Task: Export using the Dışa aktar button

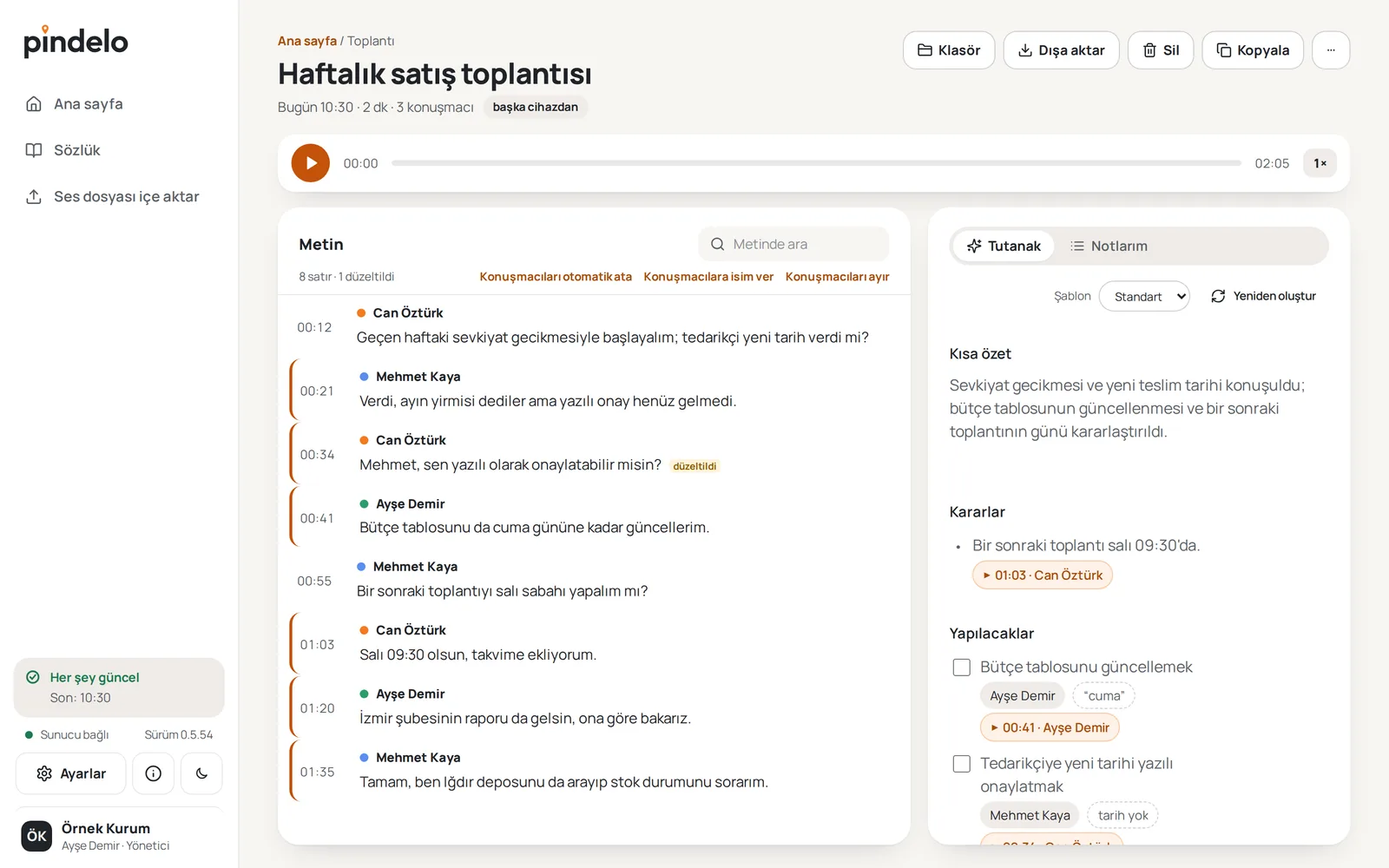Action: (x=1061, y=50)
